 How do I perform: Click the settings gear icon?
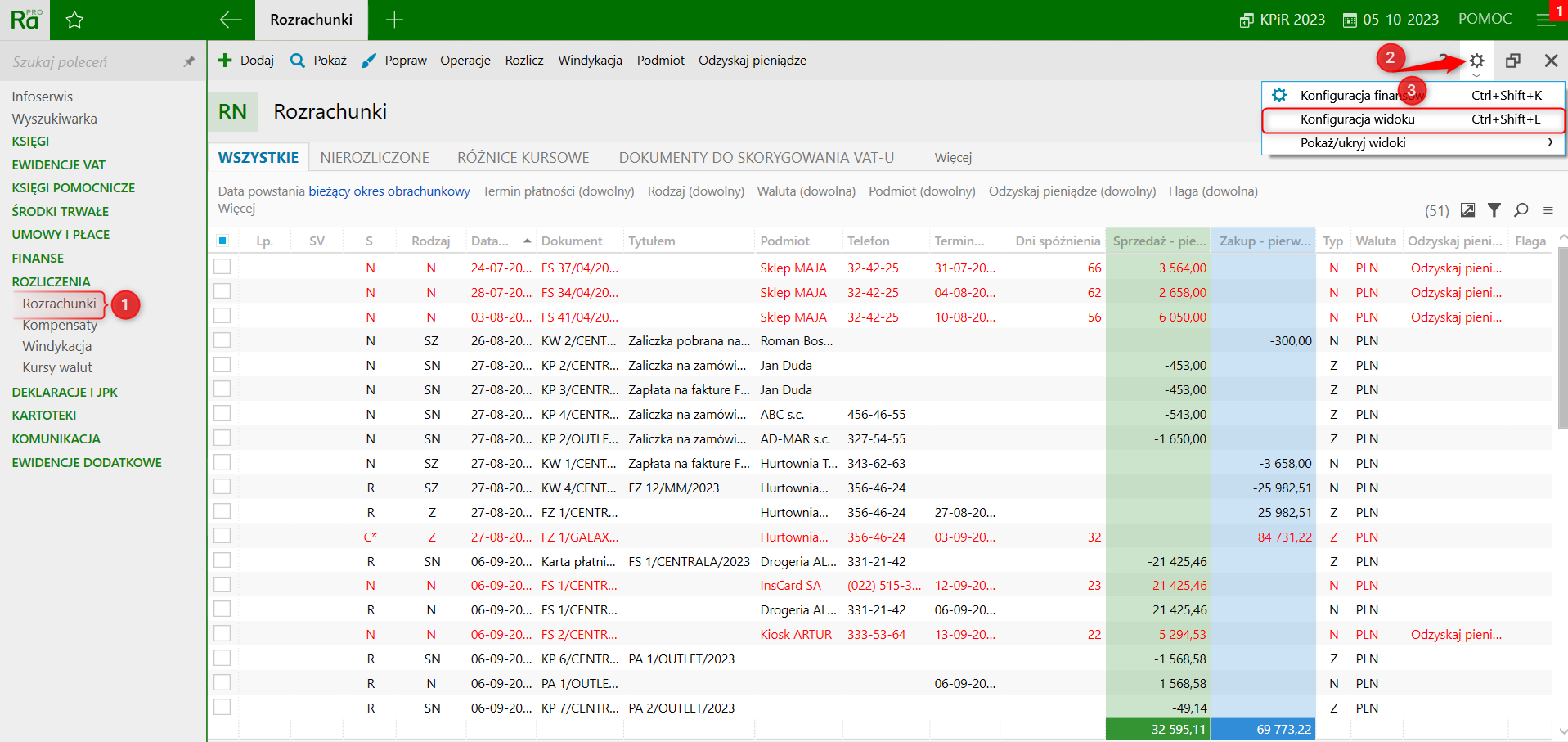point(1476,61)
